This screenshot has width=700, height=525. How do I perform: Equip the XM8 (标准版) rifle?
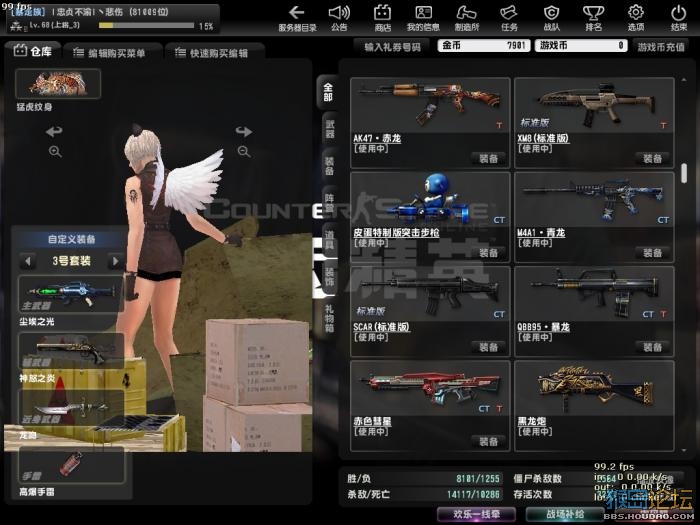(652, 158)
